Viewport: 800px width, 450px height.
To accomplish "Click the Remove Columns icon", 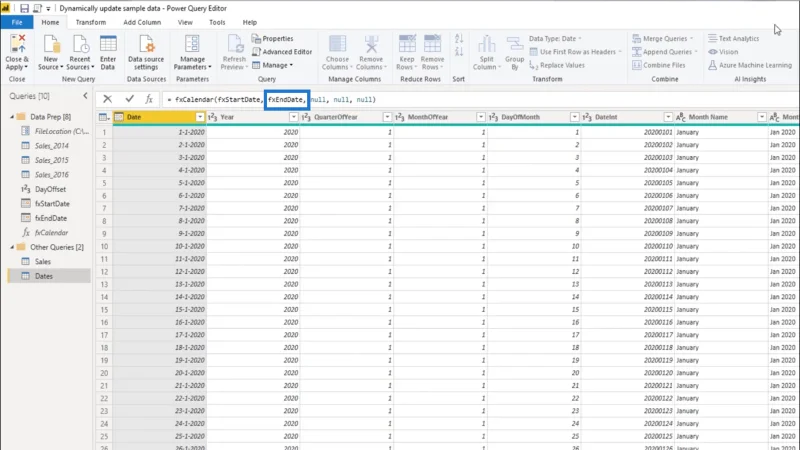I will click(371, 44).
